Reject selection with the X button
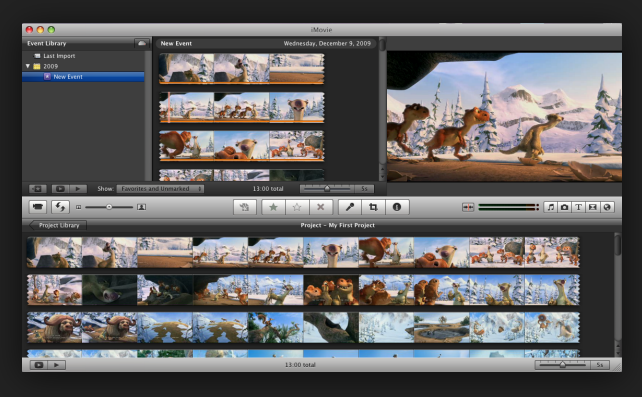Image resolution: width=642 pixels, height=397 pixels. (321, 207)
